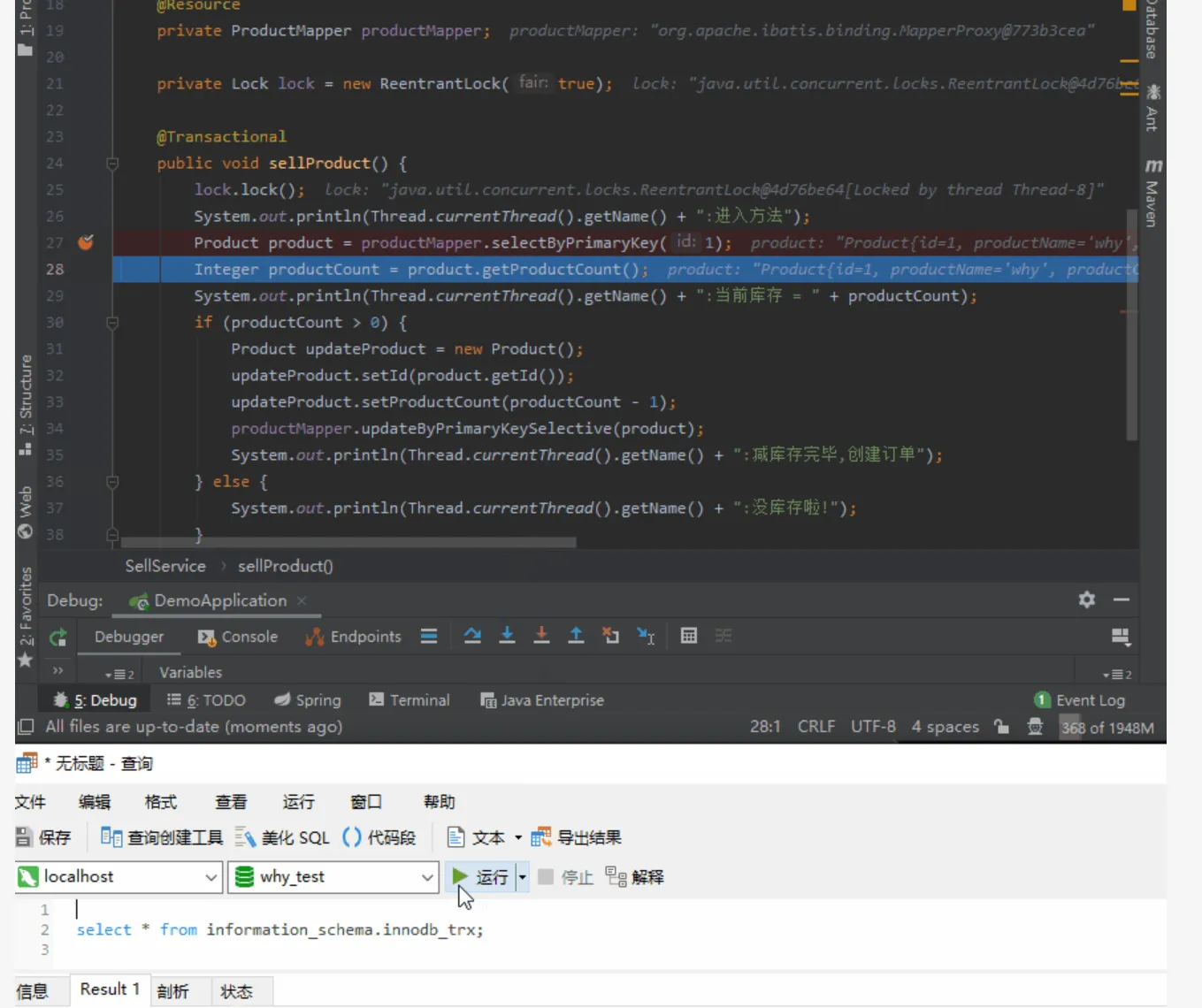Rerun DemoApplication with the debug rerun icon
The width and height of the screenshot is (1202, 1008).
[x=58, y=637]
